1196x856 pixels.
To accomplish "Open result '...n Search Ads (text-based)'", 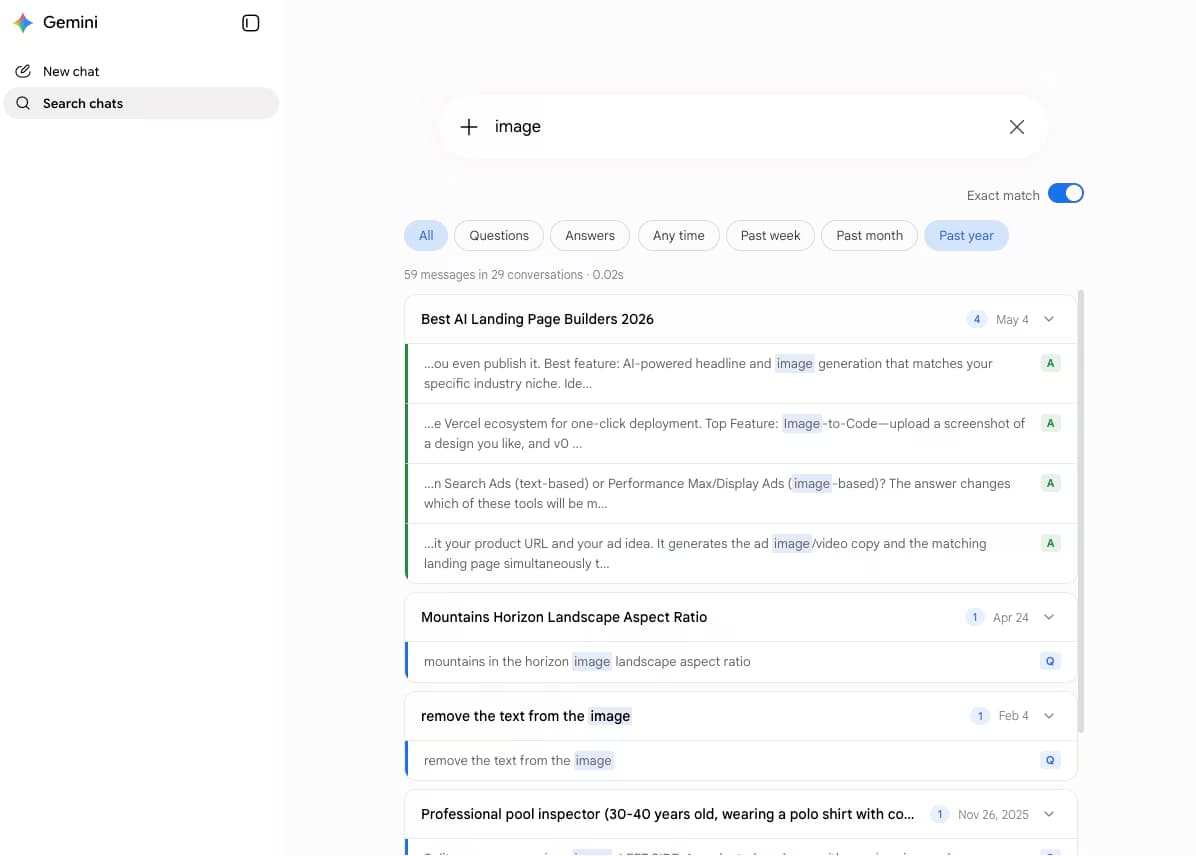I will (741, 494).
